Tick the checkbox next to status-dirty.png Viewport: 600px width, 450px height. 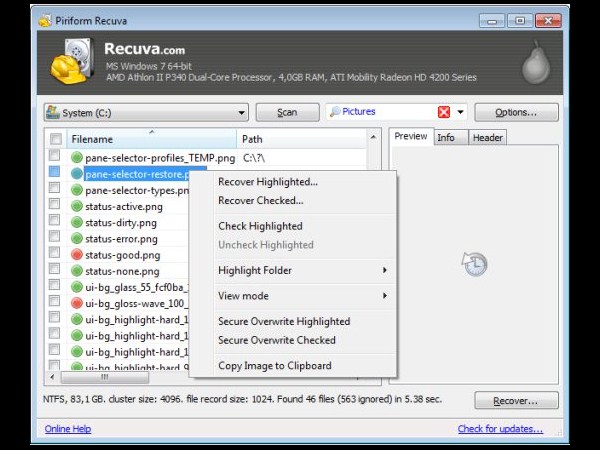[x=55, y=223]
